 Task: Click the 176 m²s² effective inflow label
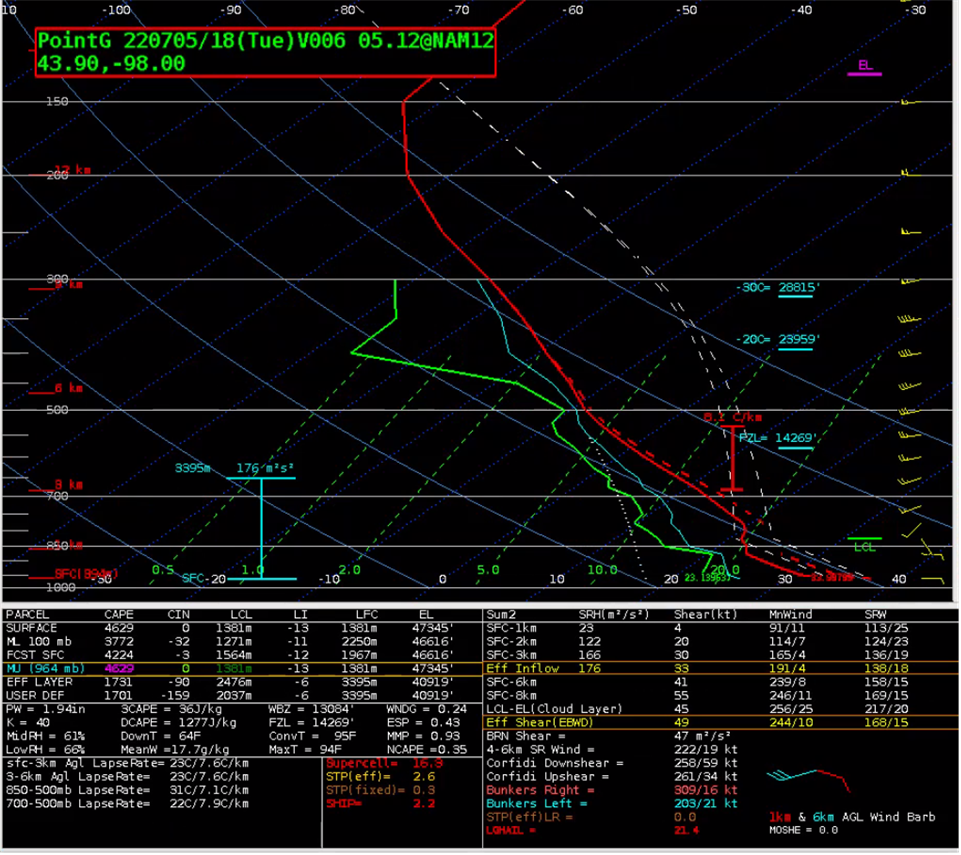pyautogui.click(x=265, y=468)
